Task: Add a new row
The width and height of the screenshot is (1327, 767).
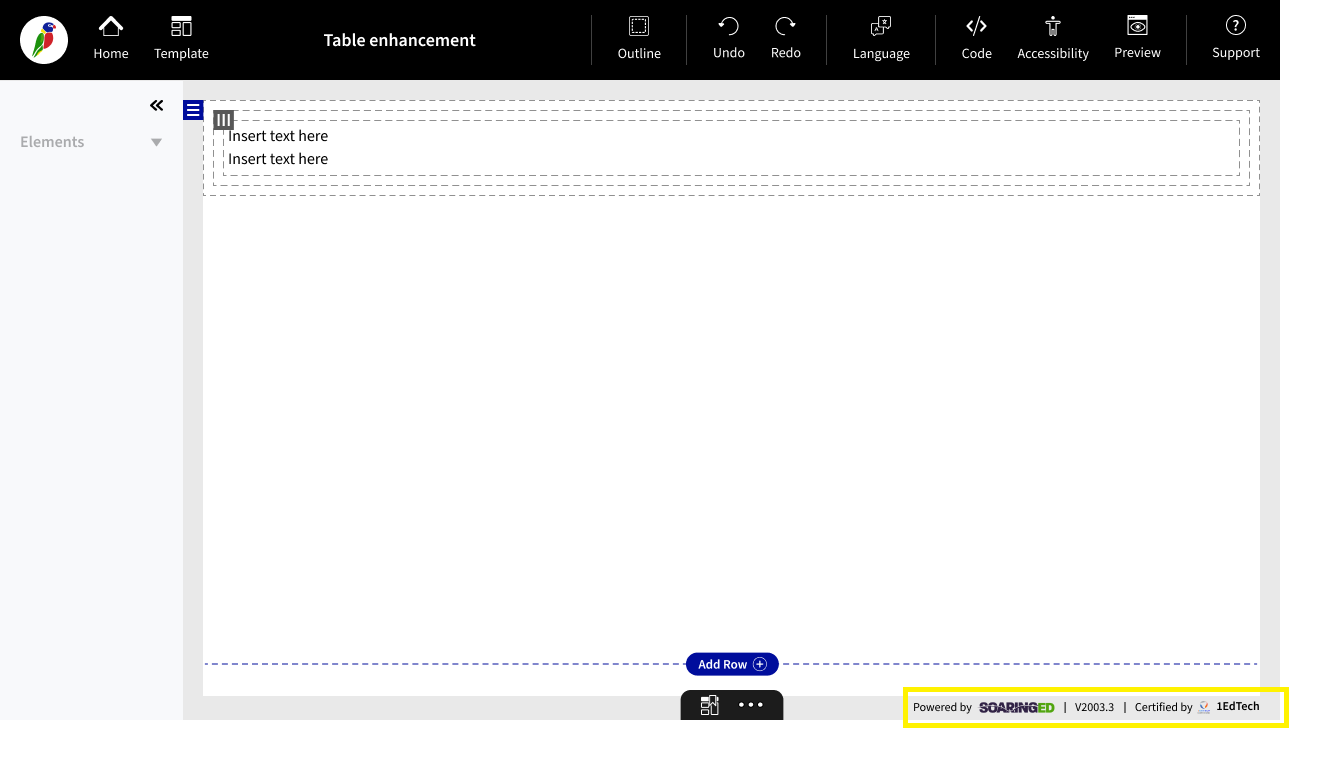Action: click(x=732, y=664)
